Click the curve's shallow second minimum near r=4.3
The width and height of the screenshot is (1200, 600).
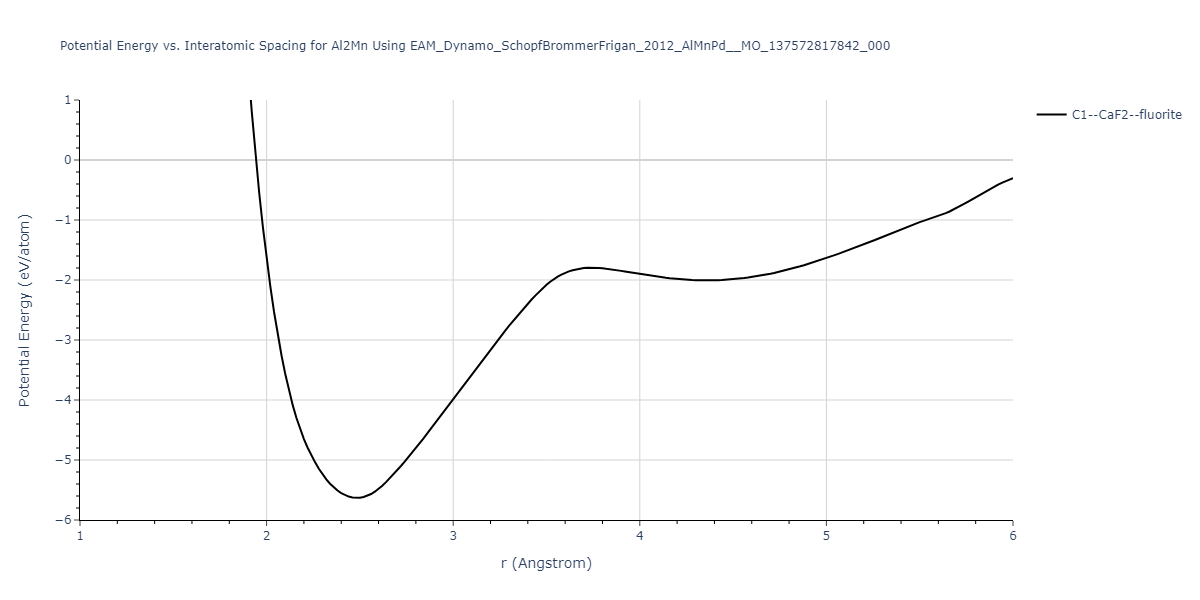705,280
